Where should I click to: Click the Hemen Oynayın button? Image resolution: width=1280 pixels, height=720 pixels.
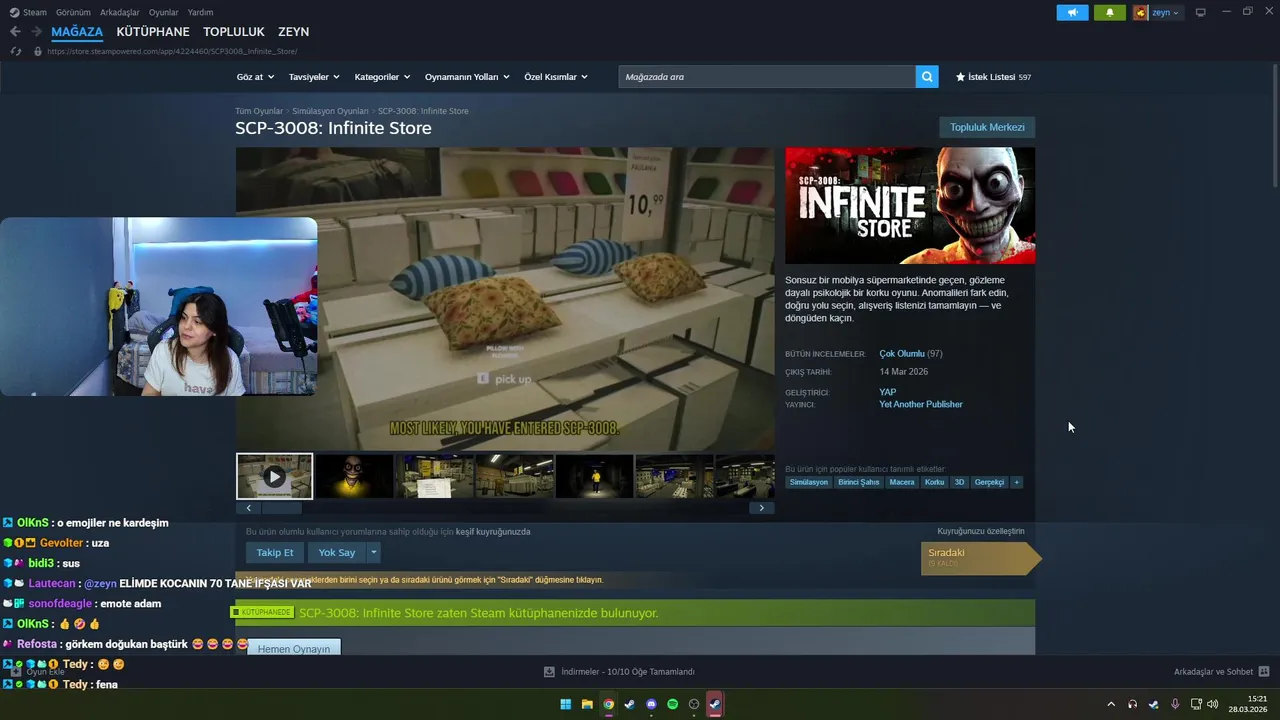click(294, 647)
